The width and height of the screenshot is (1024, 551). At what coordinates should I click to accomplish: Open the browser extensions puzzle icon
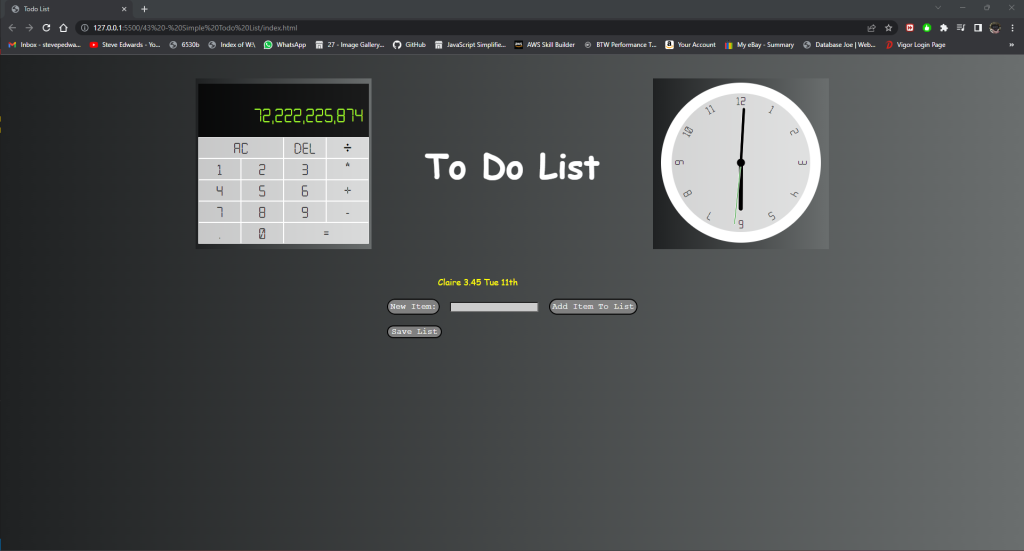943,28
